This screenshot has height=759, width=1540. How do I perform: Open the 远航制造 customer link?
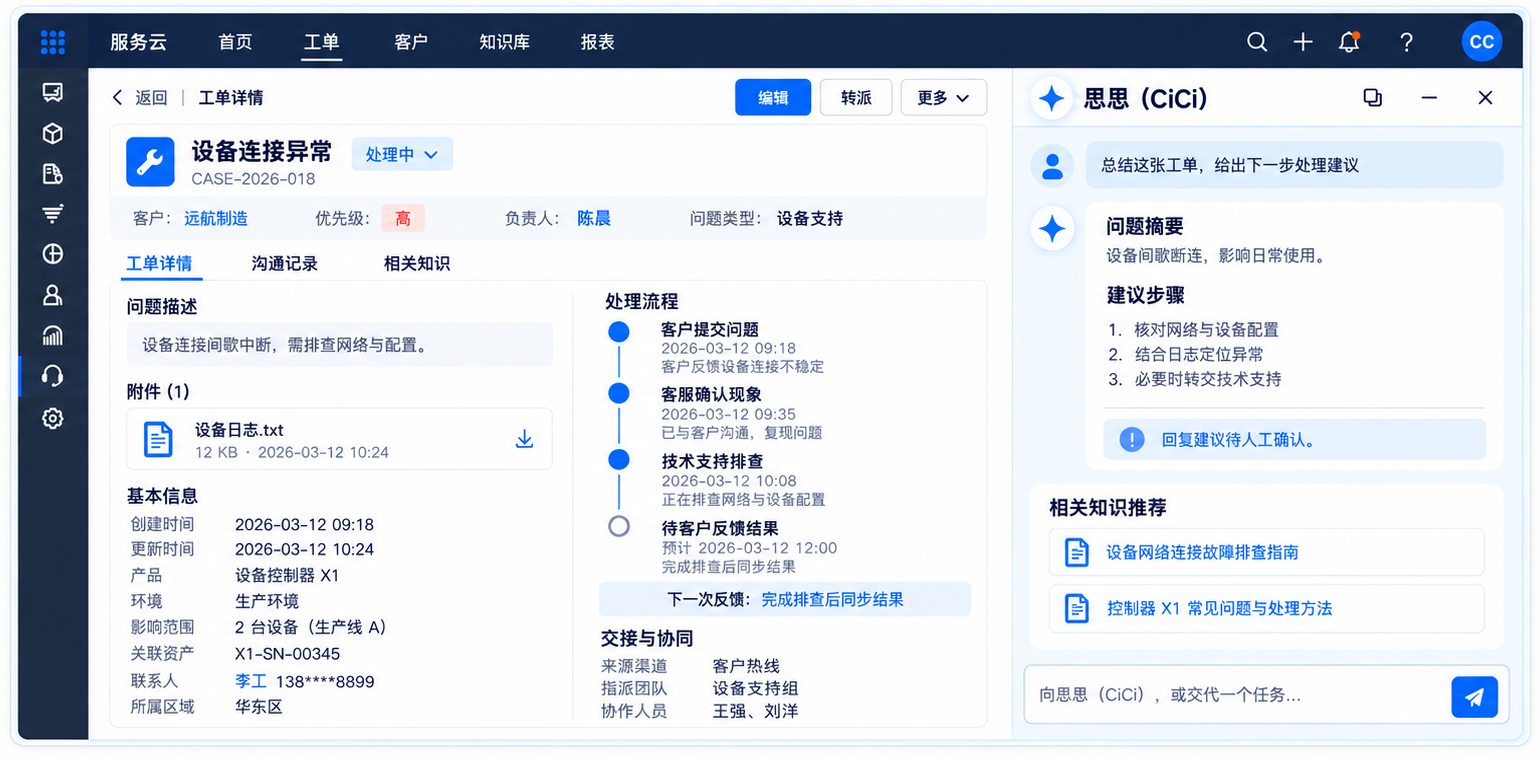pos(216,218)
